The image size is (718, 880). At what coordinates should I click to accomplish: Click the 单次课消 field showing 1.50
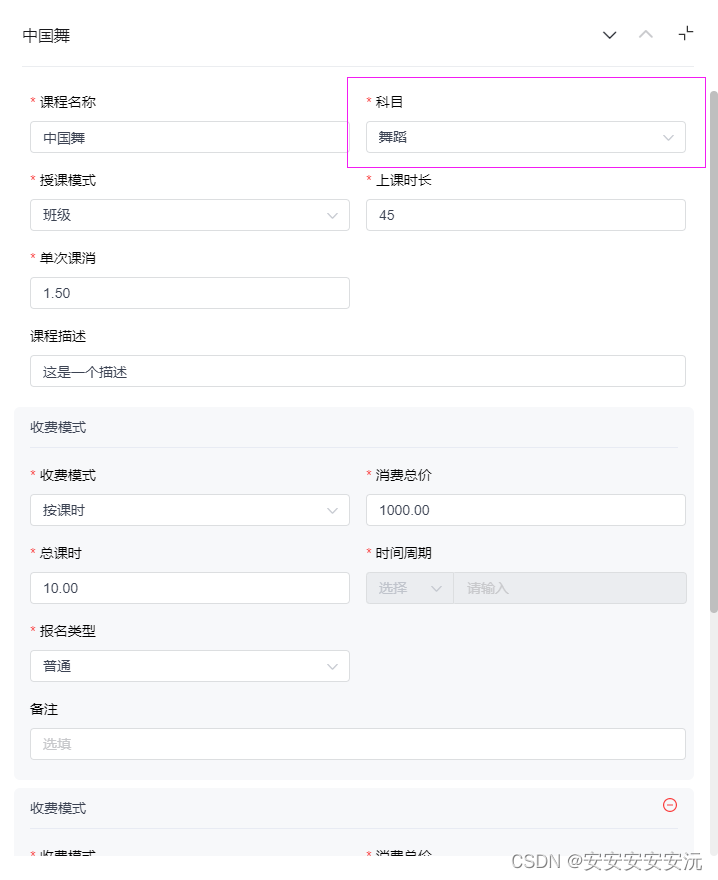(x=190, y=293)
